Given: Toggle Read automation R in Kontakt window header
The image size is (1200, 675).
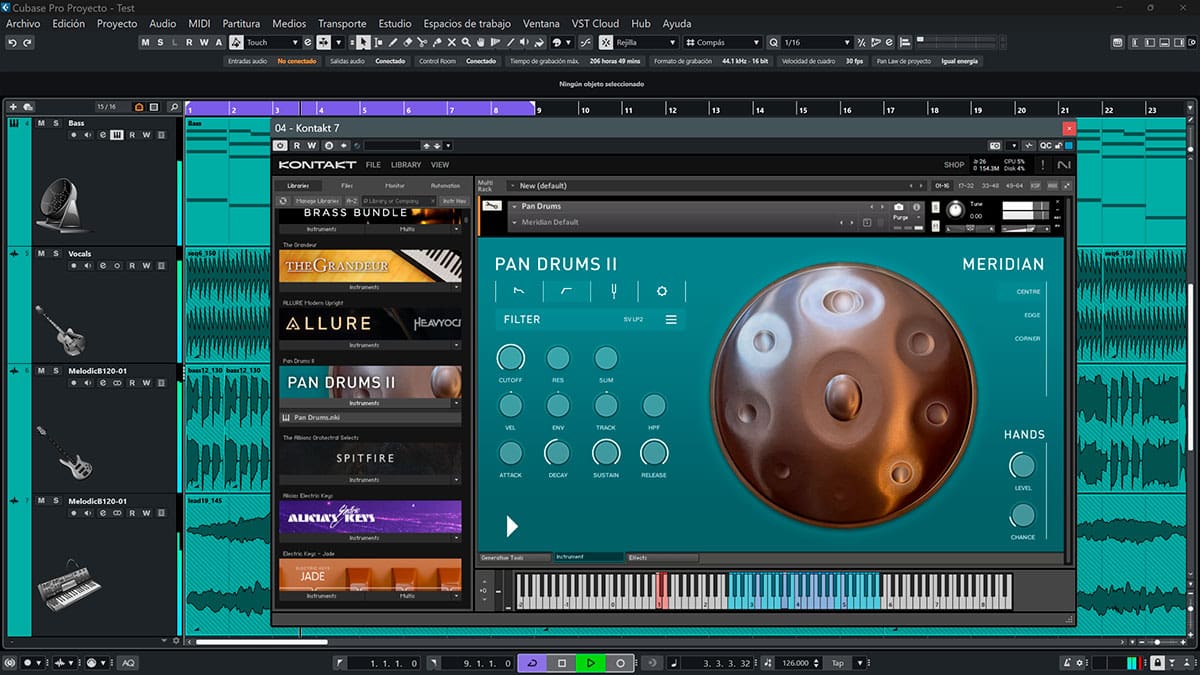Looking at the screenshot, I should coord(298,146).
